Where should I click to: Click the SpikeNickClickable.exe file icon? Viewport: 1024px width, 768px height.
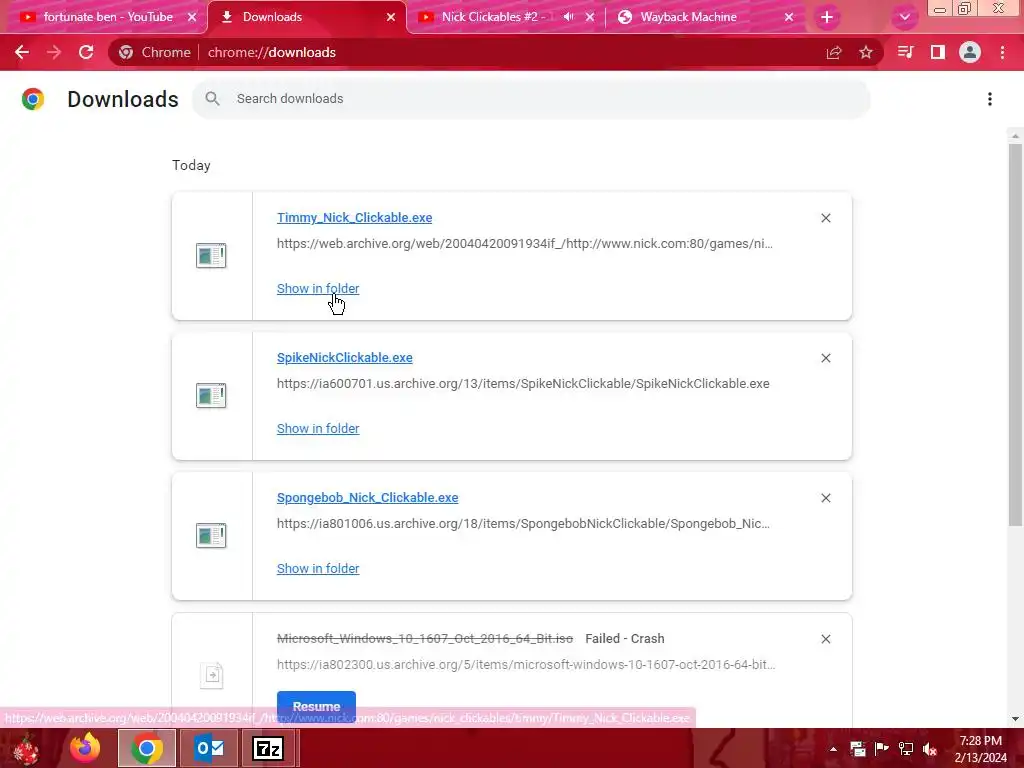[211, 396]
